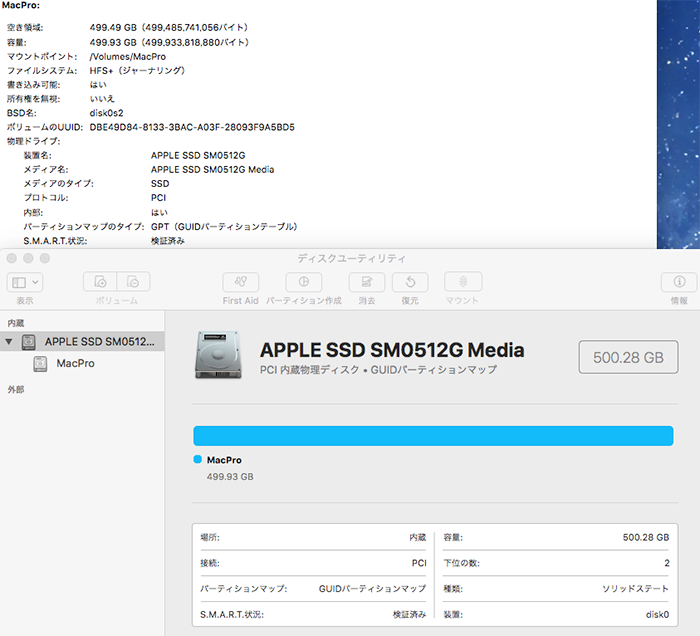Click the blue MacPro legend dot

click(197, 459)
